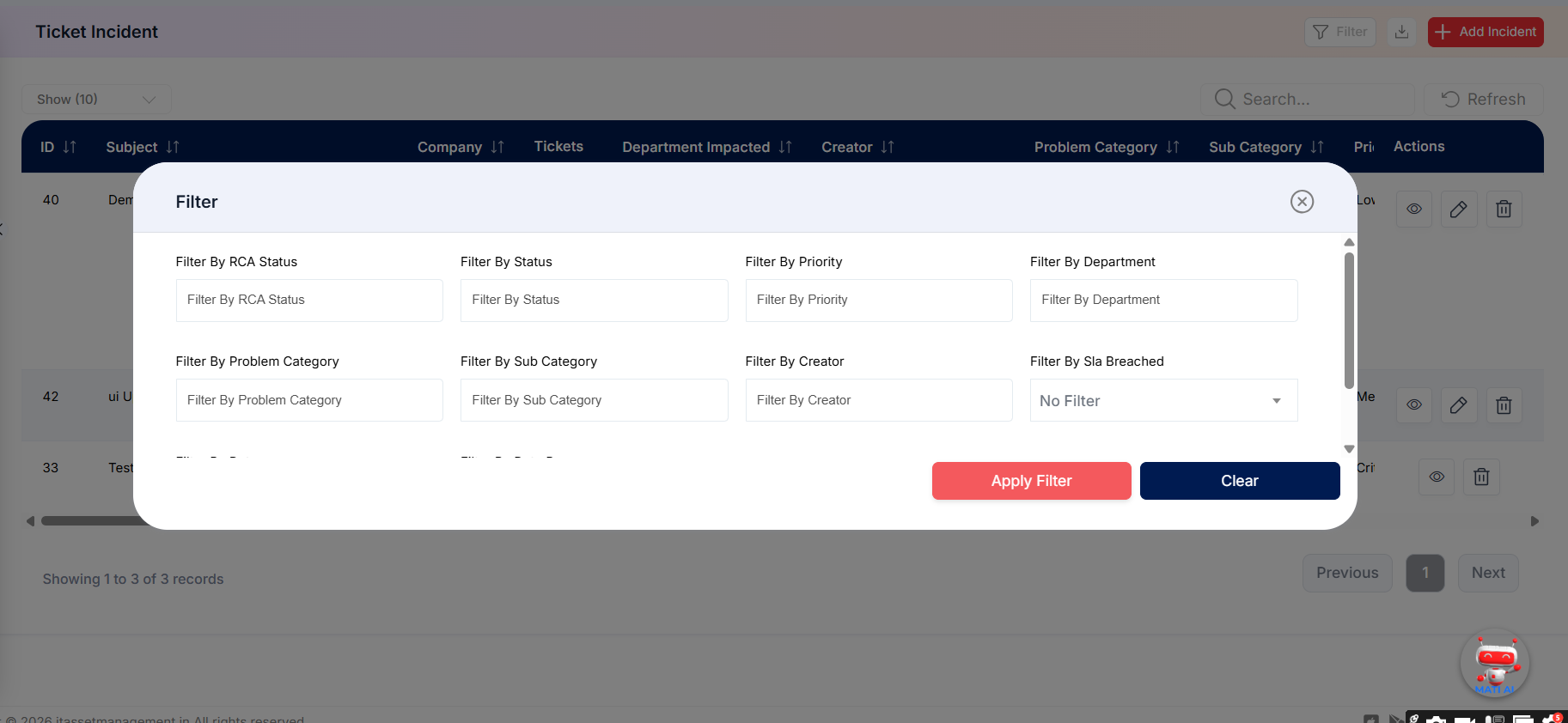Sort by Creator column

(888, 147)
